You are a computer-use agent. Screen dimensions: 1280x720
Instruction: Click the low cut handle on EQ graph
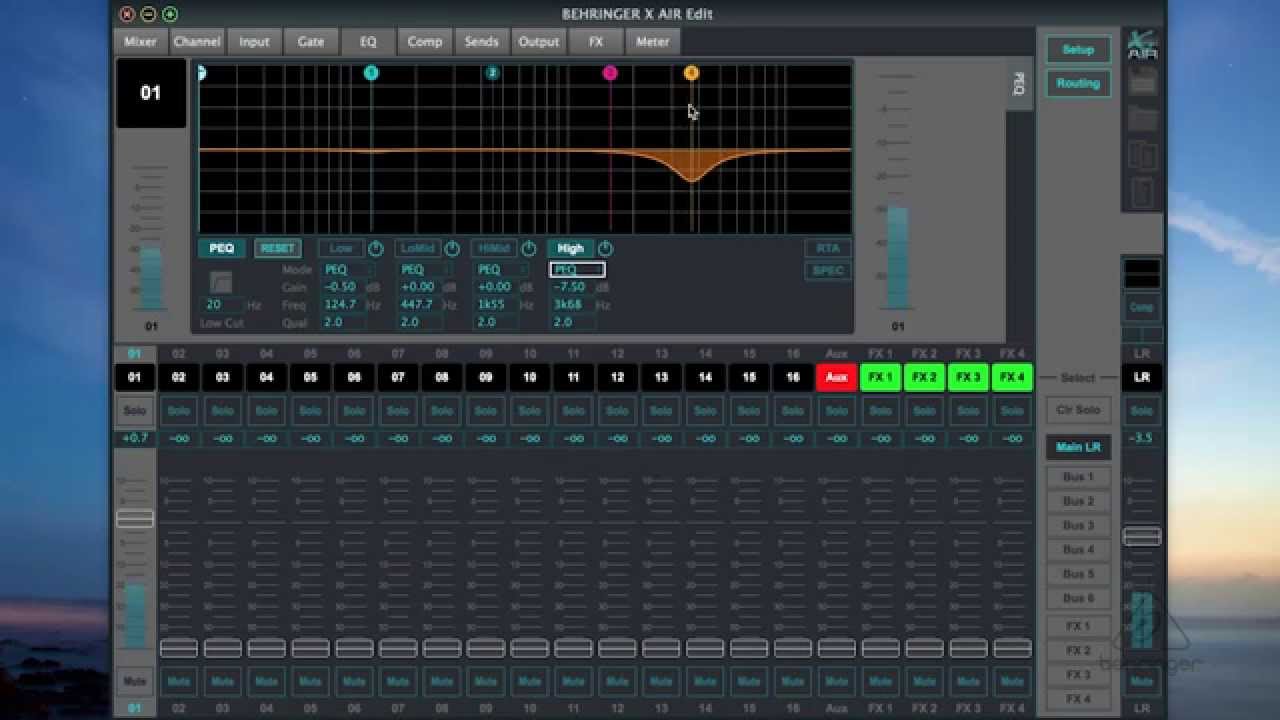tap(201, 73)
